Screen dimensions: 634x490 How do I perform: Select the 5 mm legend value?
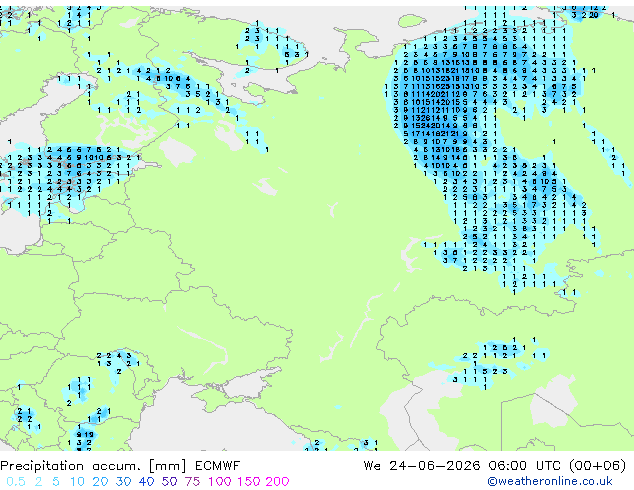pyautogui.click(x=56, y=482)
